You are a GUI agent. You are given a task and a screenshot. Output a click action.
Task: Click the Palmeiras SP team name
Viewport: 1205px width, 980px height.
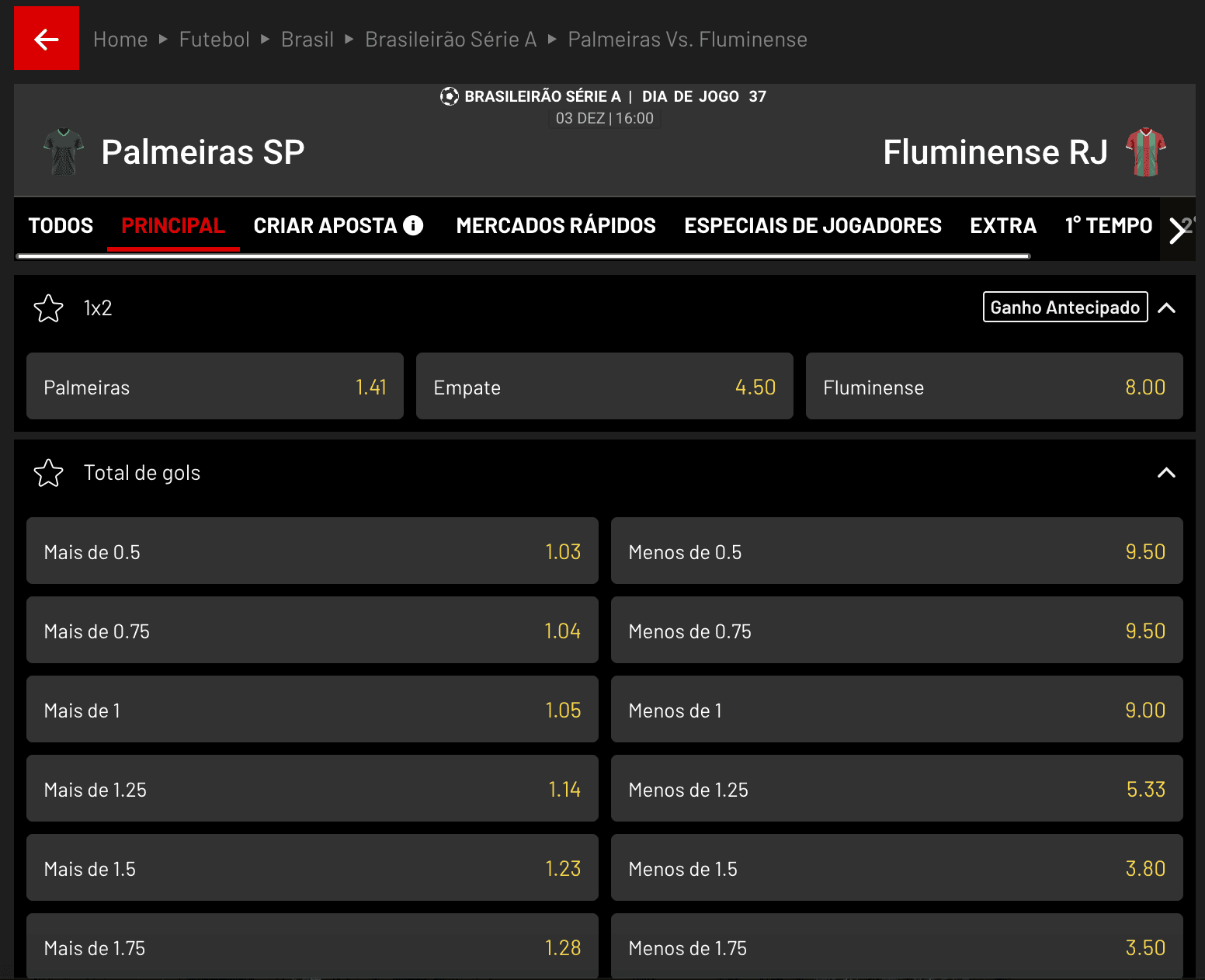coord(203,152)
